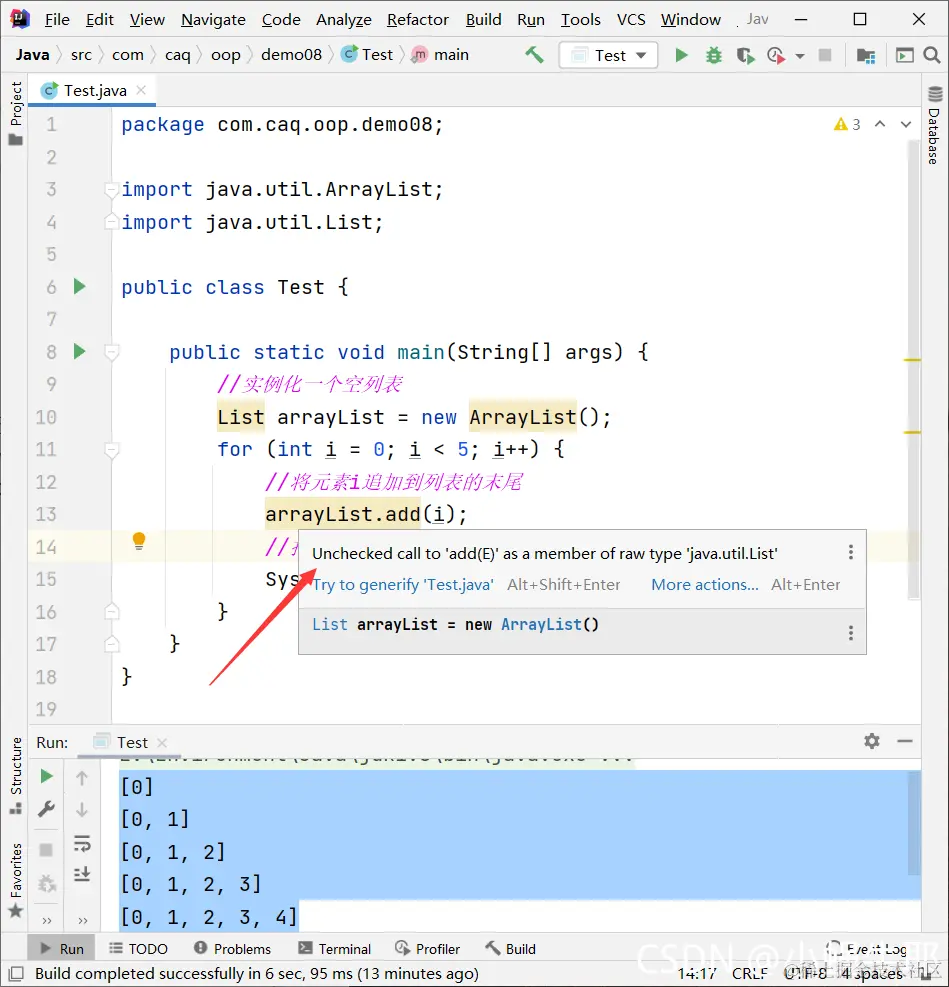Open the Run tool window button

[x=62, y=949]
